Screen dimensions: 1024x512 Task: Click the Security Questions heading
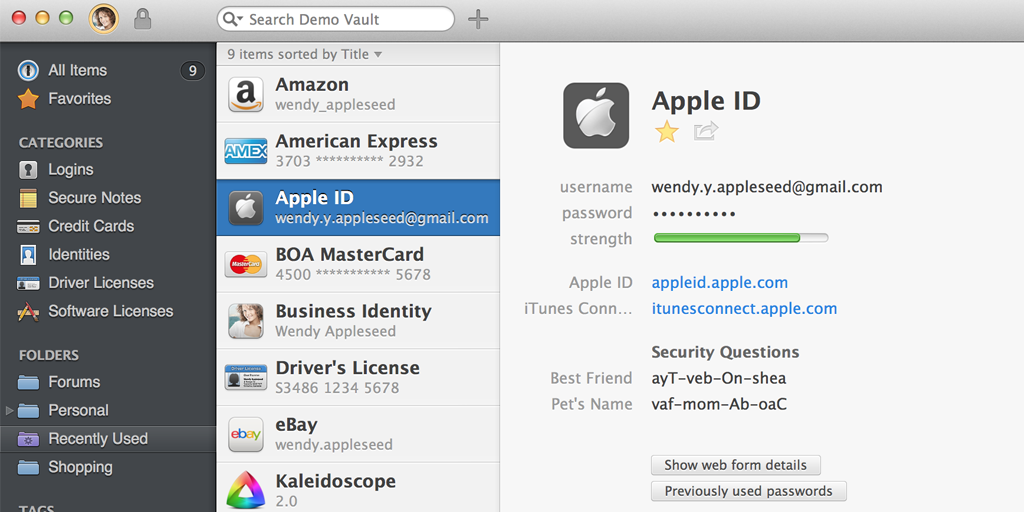pos(725,352)
